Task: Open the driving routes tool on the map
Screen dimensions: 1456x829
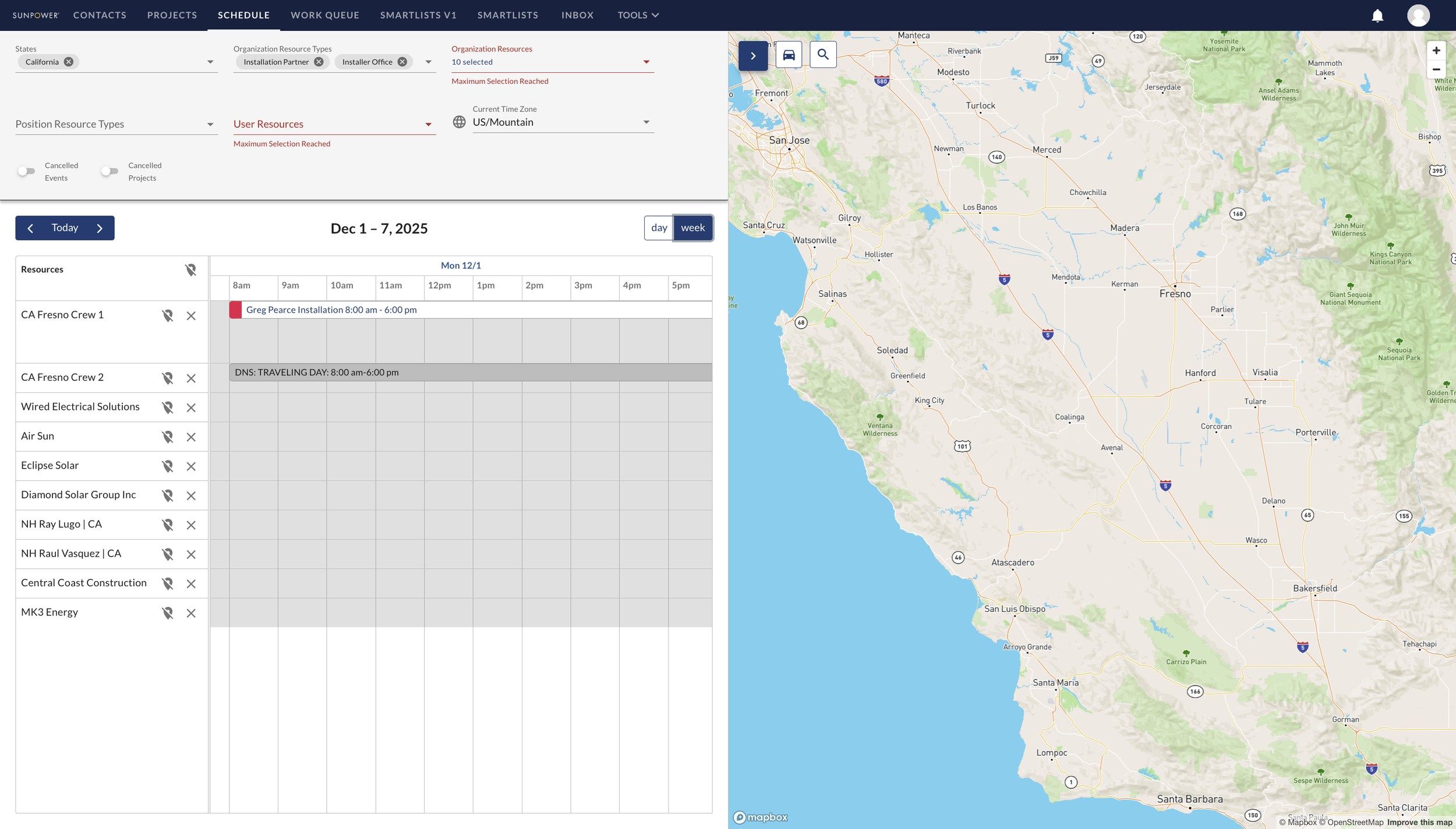Action: tap(788, 54)
